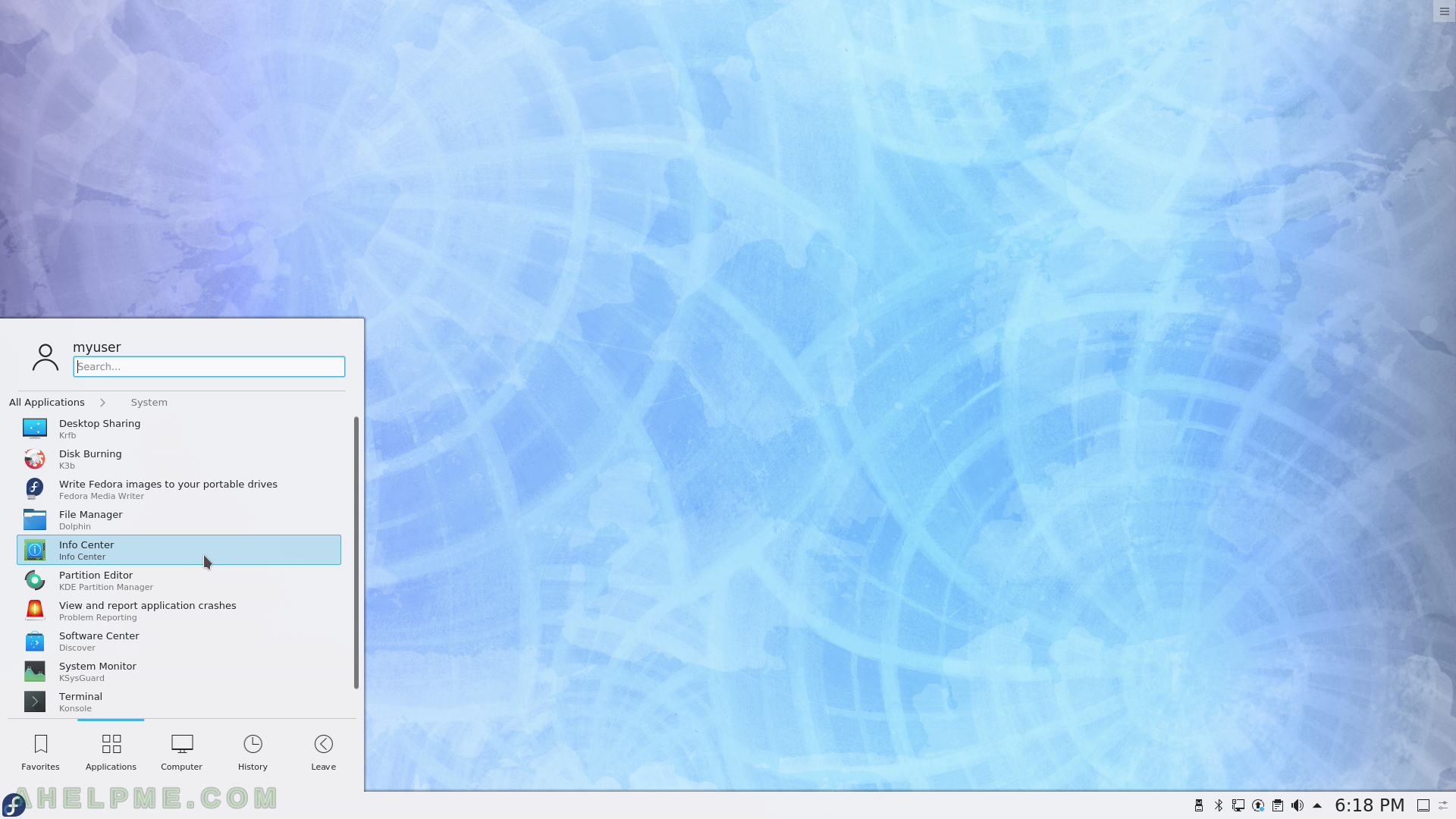Launch Konsole Terminal icon
Viewport: 1456px width, 819px height.
pyautogui.click(x=34, y=701)
